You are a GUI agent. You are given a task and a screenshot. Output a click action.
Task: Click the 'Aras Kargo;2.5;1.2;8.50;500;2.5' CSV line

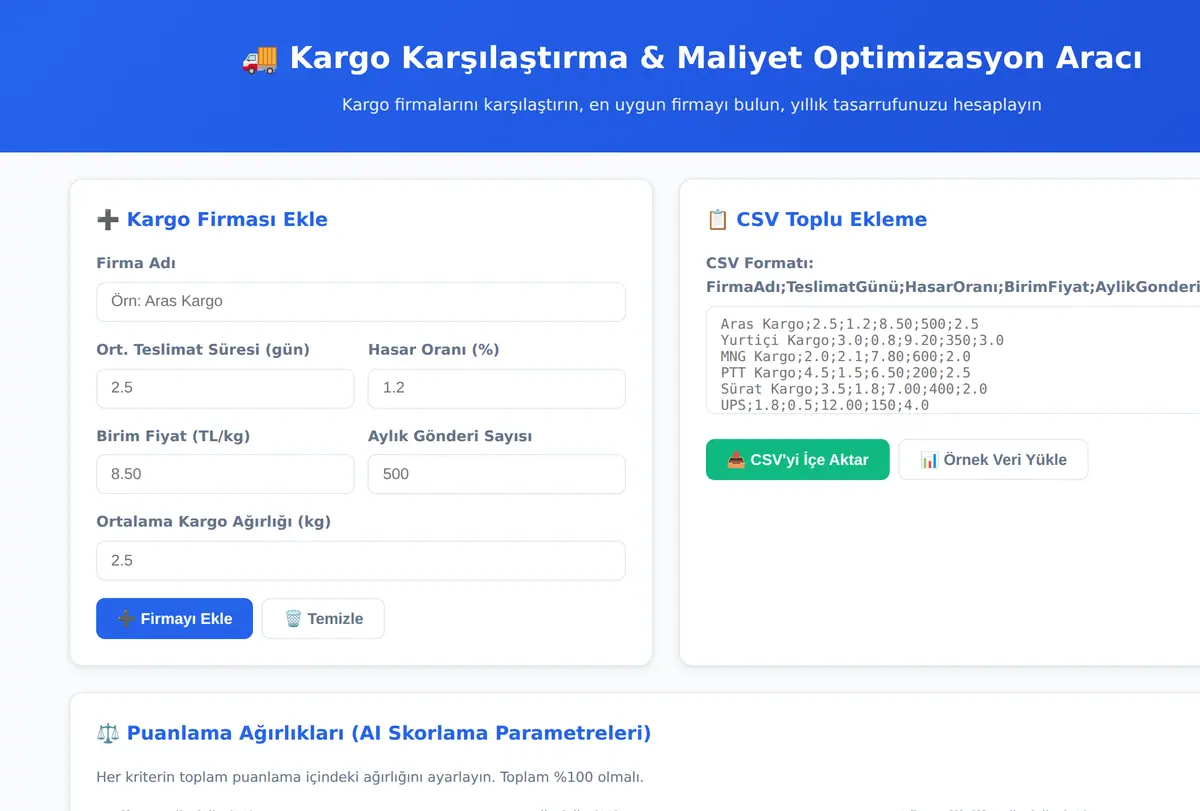(x=849, y=324)
